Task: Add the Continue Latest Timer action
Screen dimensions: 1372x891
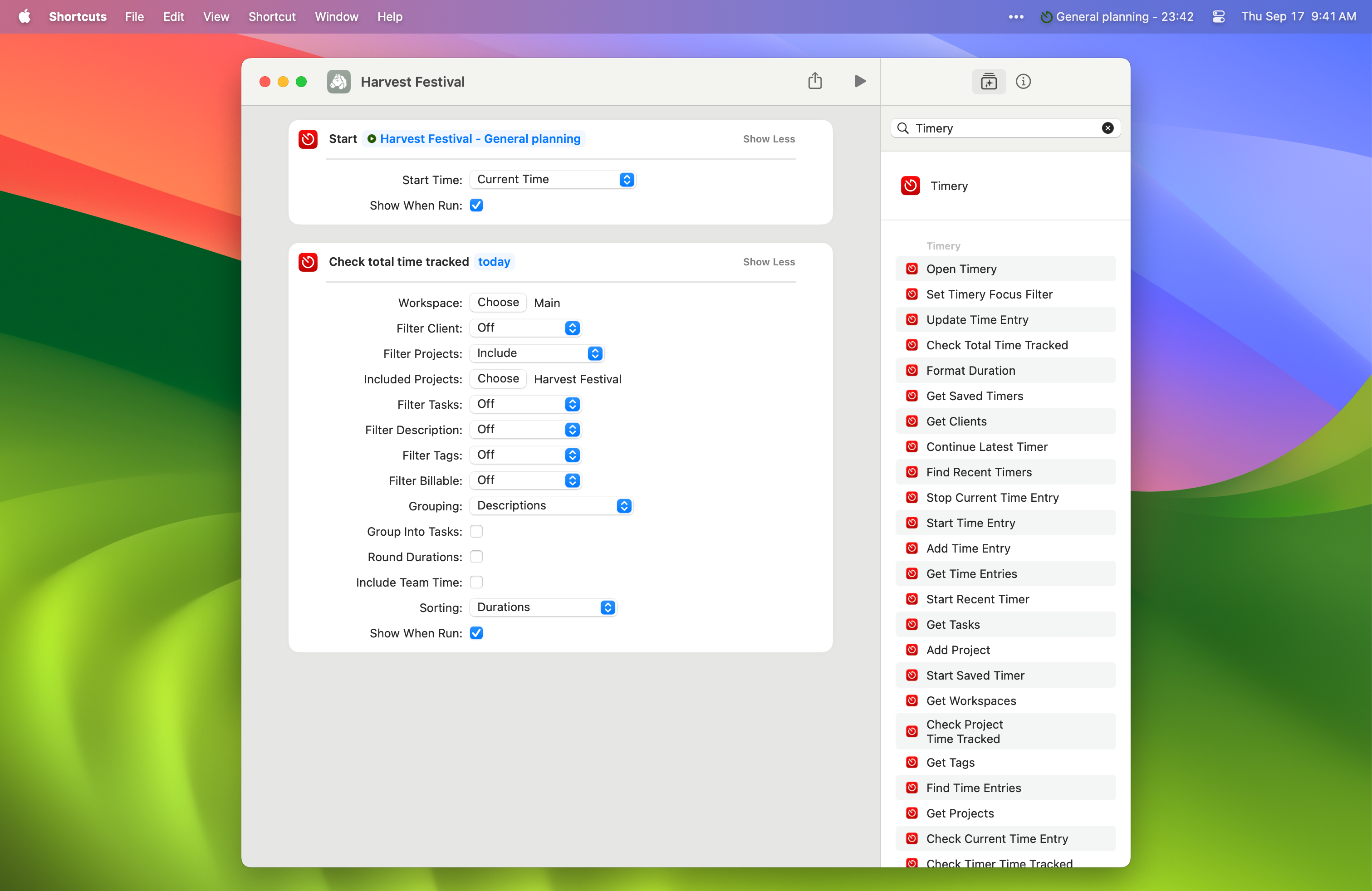Action: 1005,446
